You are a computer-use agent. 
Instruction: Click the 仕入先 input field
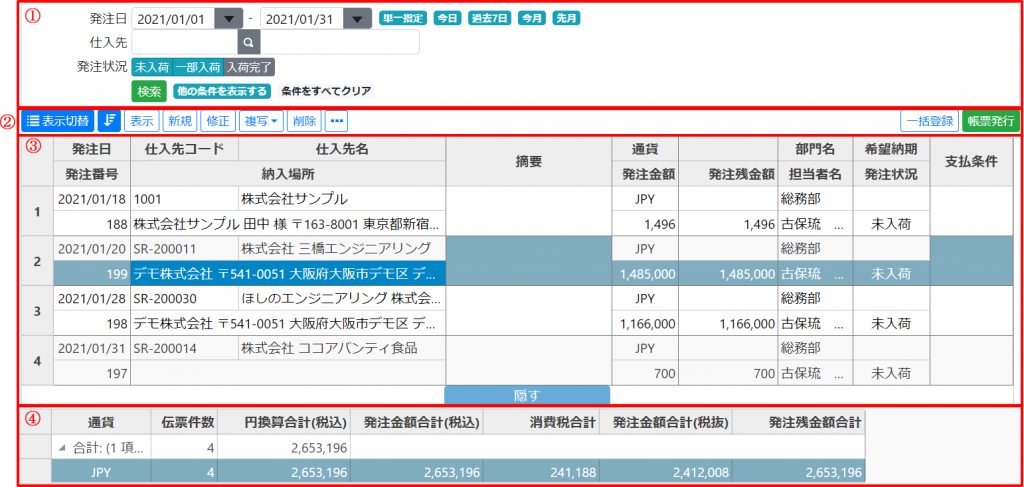[184, 42]
